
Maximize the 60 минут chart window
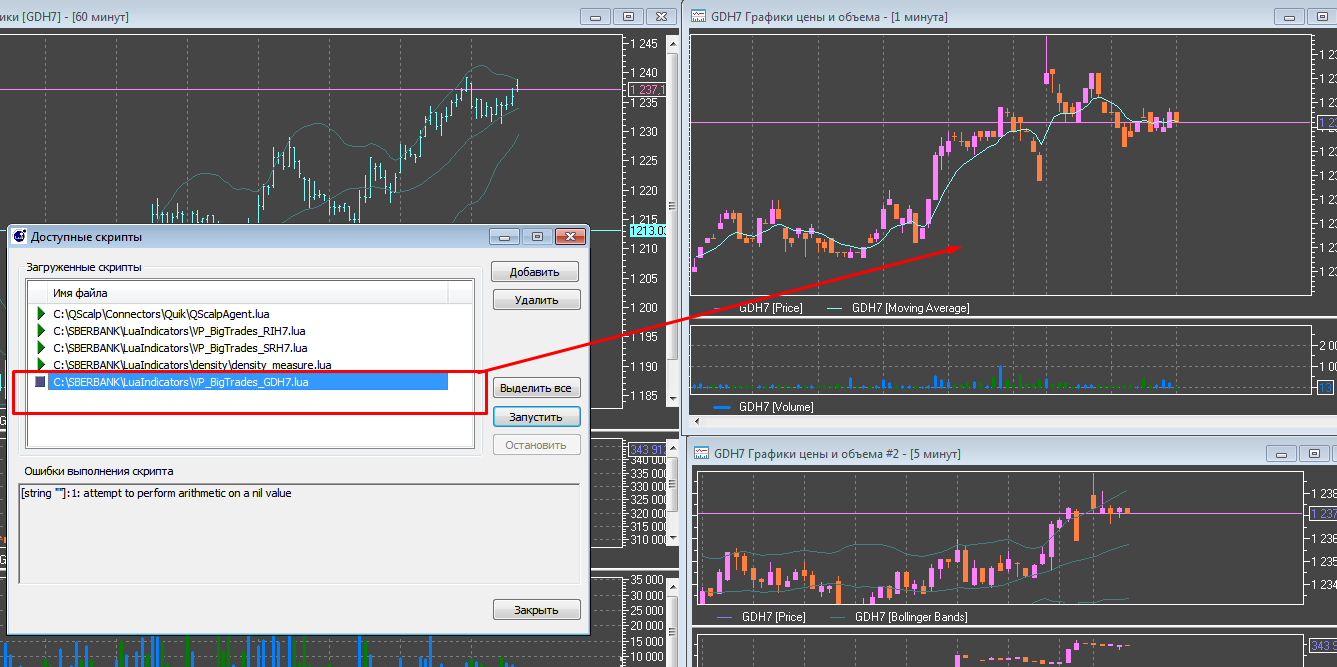coord(629,16)
